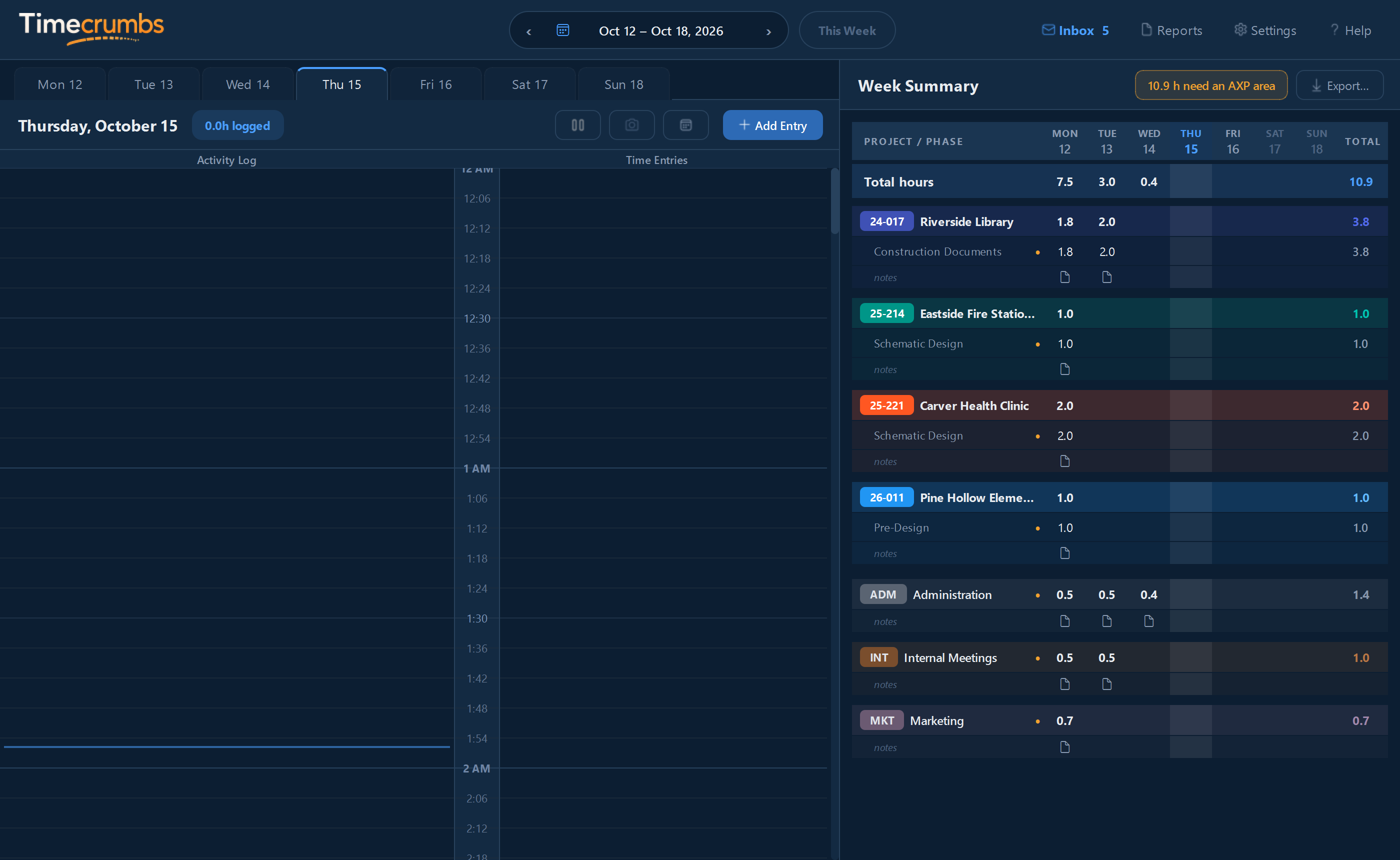Open Internal Meetings Monday notes icon
Viewport: 1400px width, 860px height.
[1064, 684]
